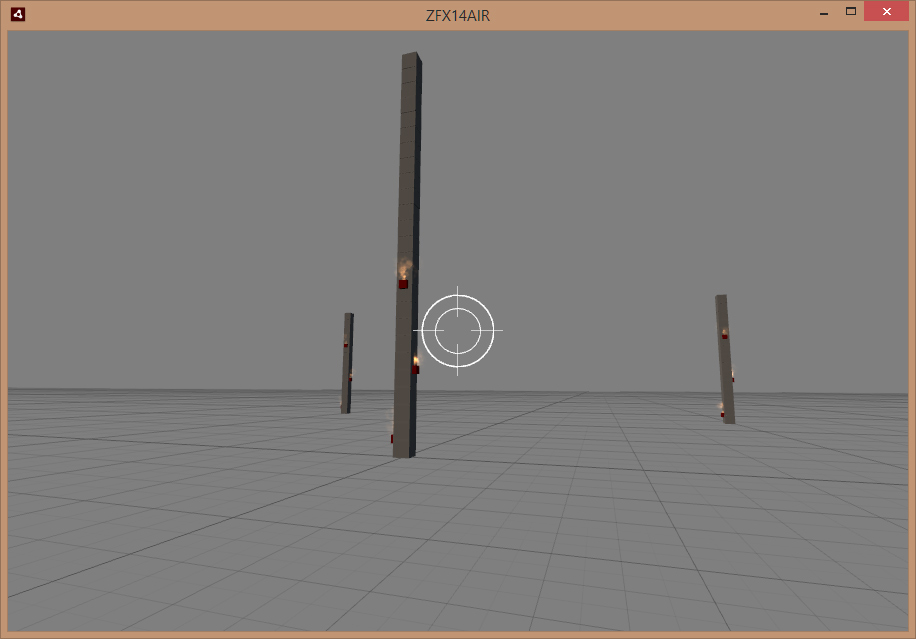Click the torch on the center pillar's right side
This screenshot has height=639, width=916.
pos(416,367)
